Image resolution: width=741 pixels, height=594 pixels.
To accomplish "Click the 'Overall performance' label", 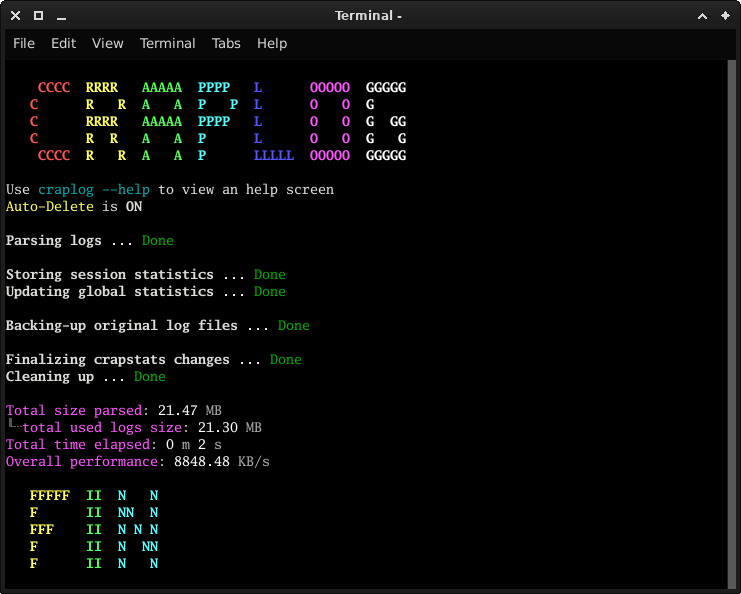I will [x=82, y=462].
